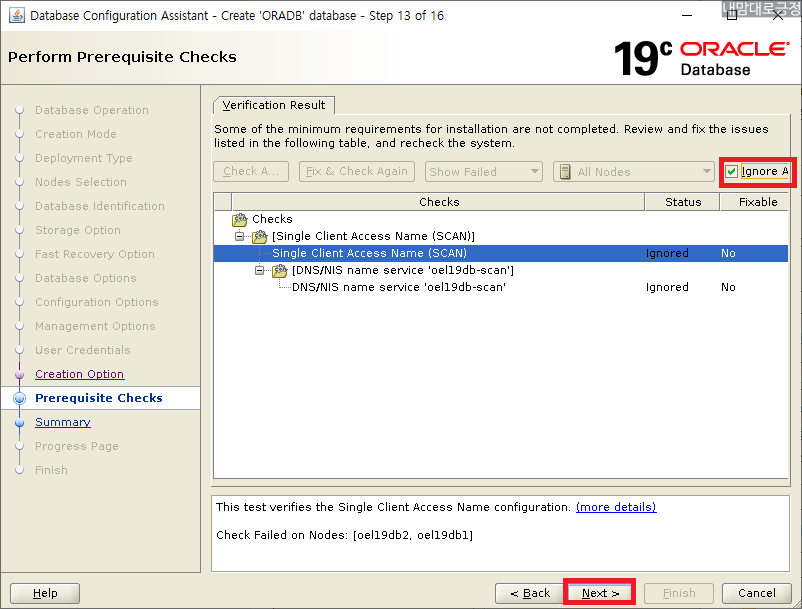
Task: Click the Java app icon in title bar
Action: point(16,15)
